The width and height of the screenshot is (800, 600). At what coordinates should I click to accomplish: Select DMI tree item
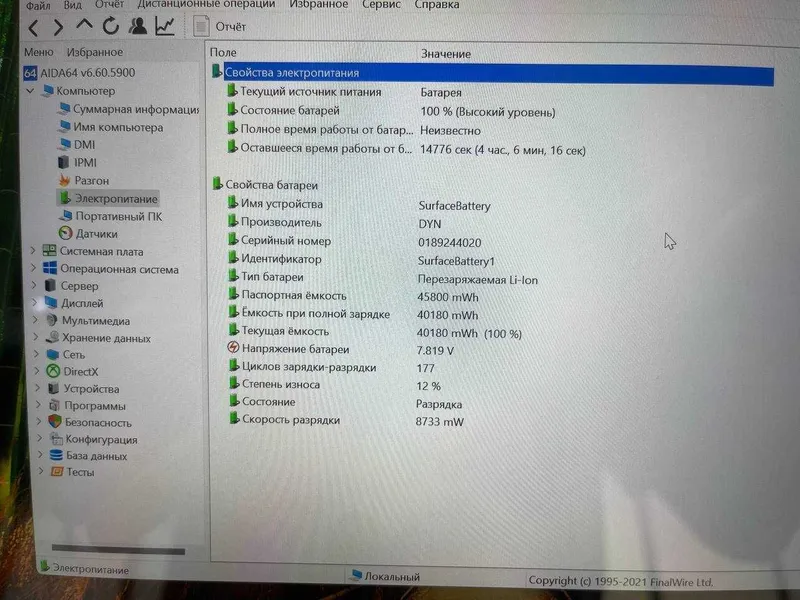77,144
